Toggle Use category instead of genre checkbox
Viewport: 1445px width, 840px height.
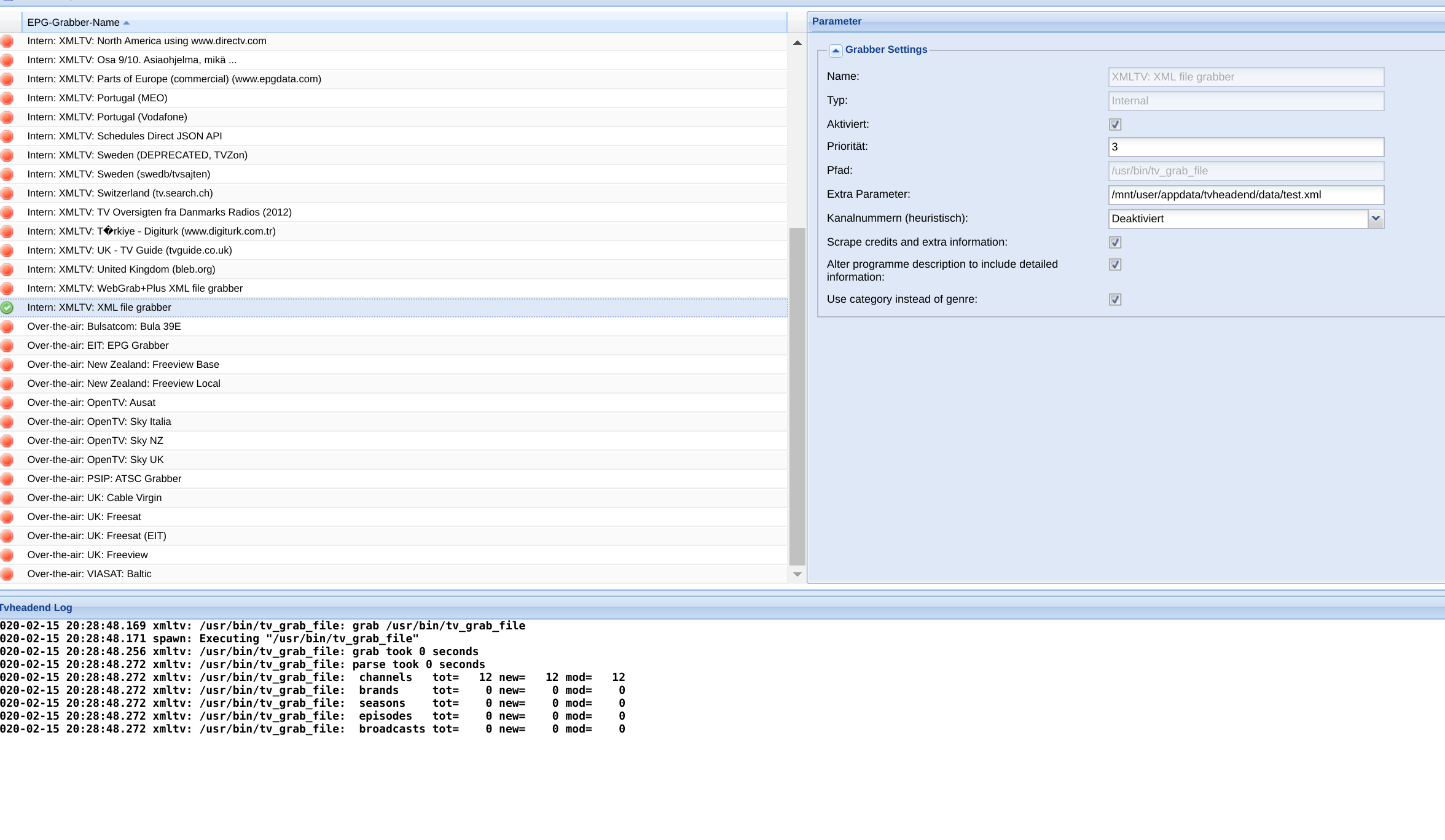pos(1115,300)
